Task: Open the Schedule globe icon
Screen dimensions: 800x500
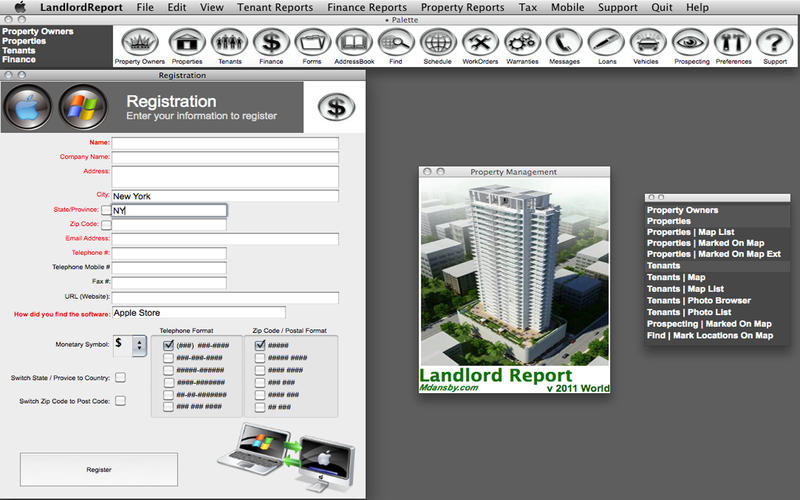Action: (x=437, y=43)
